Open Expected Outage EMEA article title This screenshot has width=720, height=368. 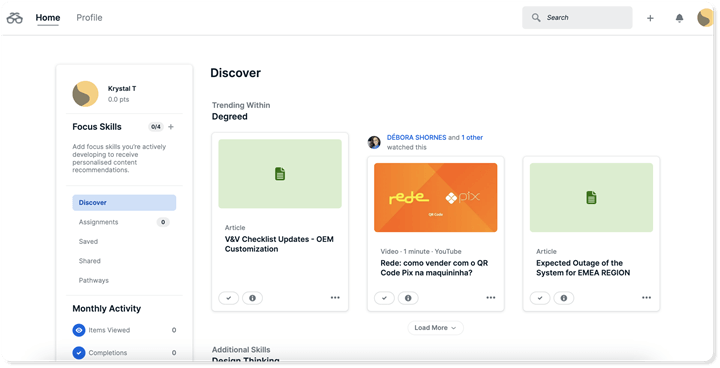[583, 268]
